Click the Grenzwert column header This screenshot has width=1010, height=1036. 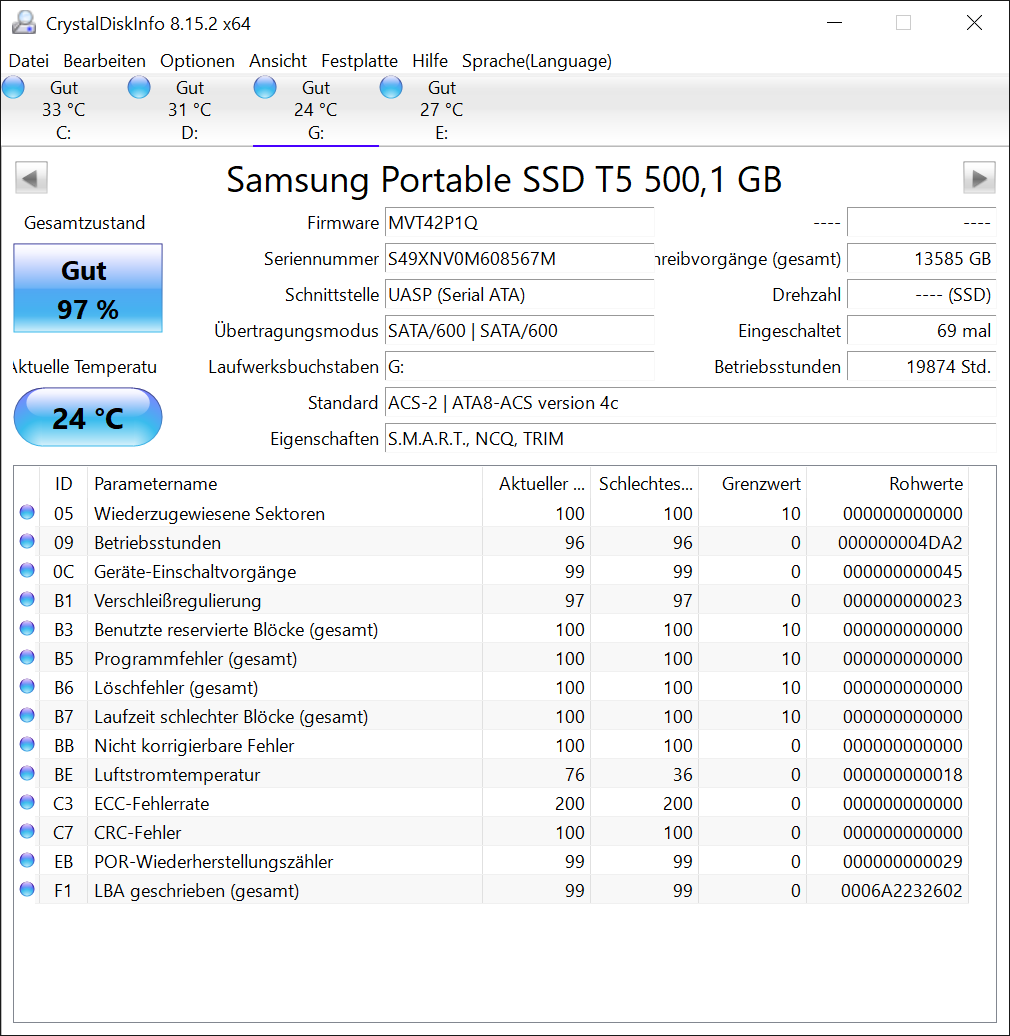752,484
